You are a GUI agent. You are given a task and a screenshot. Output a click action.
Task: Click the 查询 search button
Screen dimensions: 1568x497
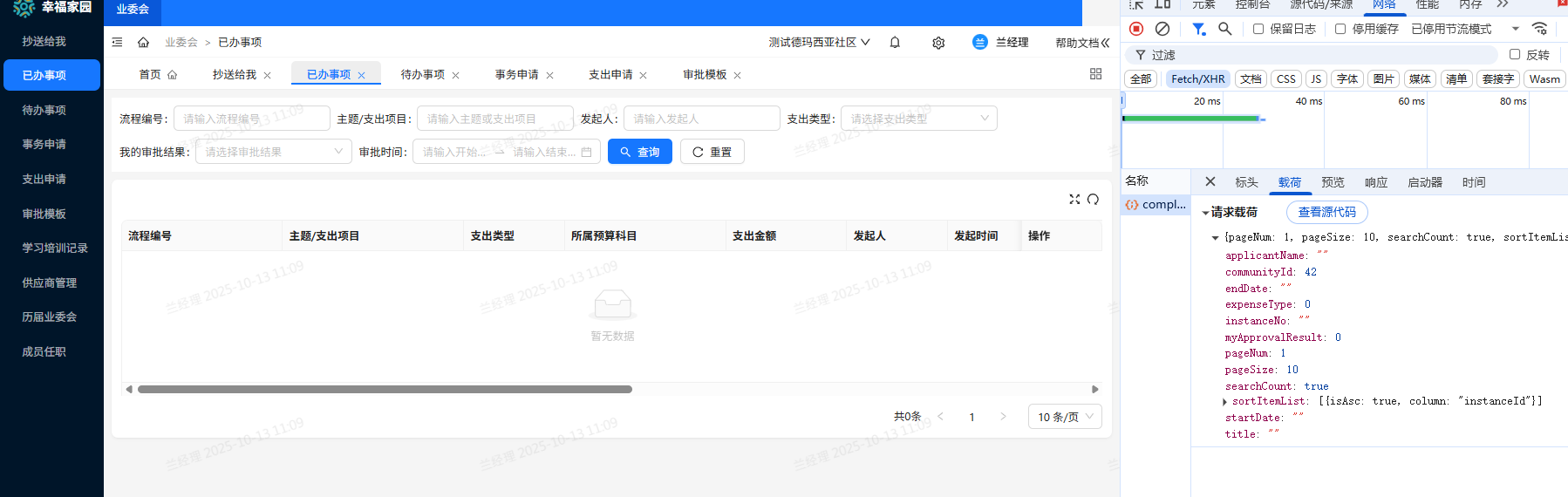639,152
